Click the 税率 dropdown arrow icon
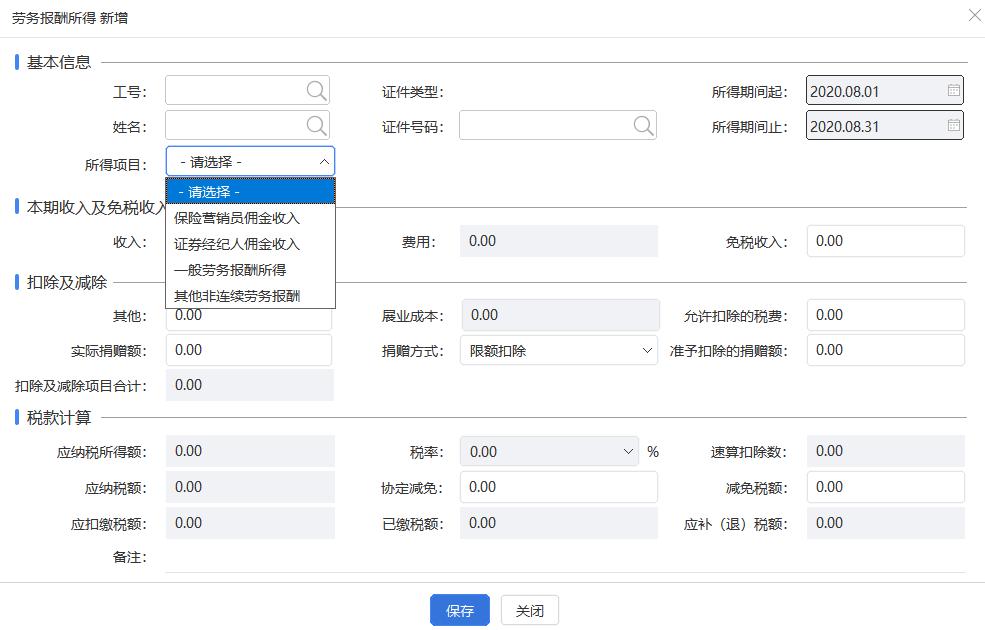985x630 pixels. [630, 451]
